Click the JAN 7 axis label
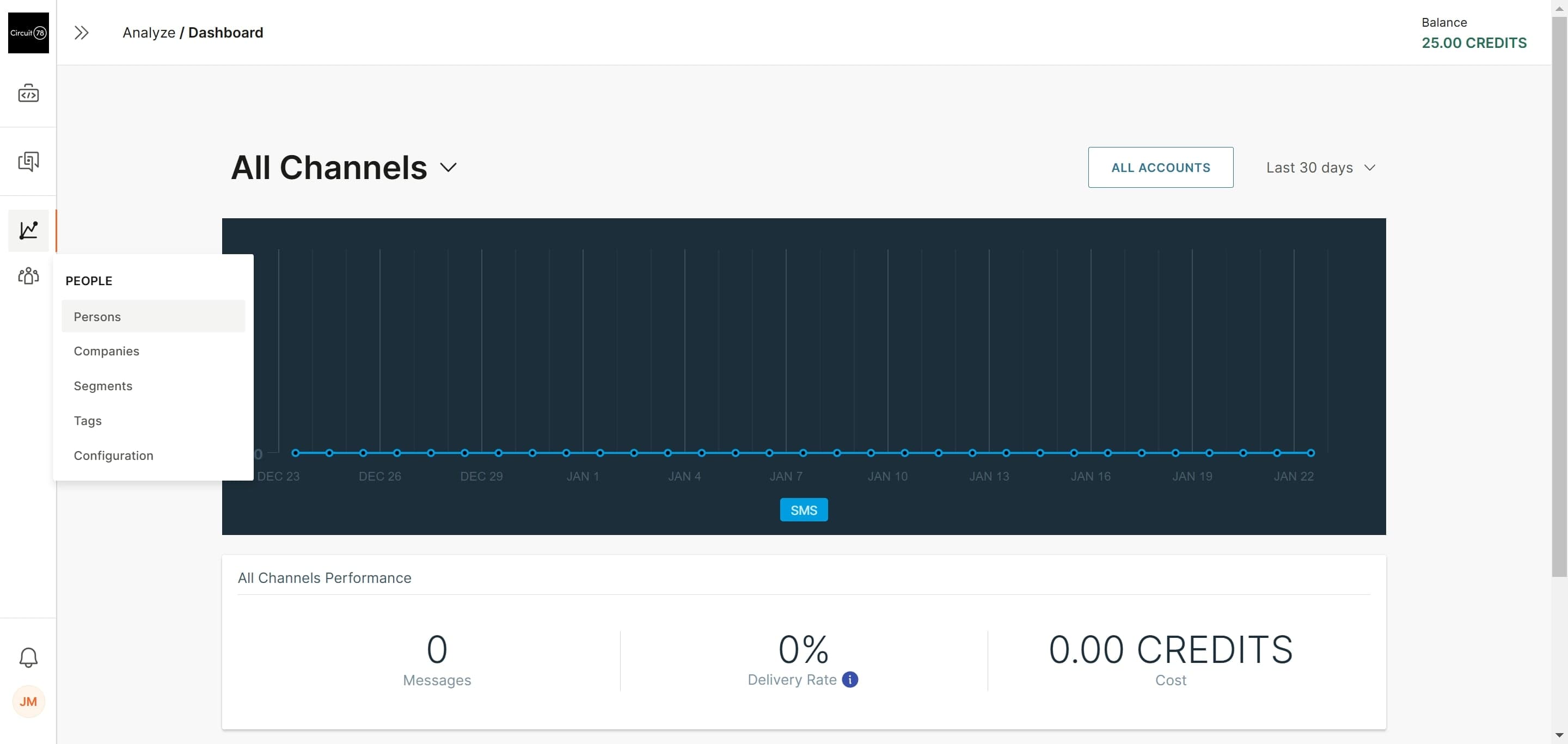This screenshot has height=744, width=1568. 786,476
